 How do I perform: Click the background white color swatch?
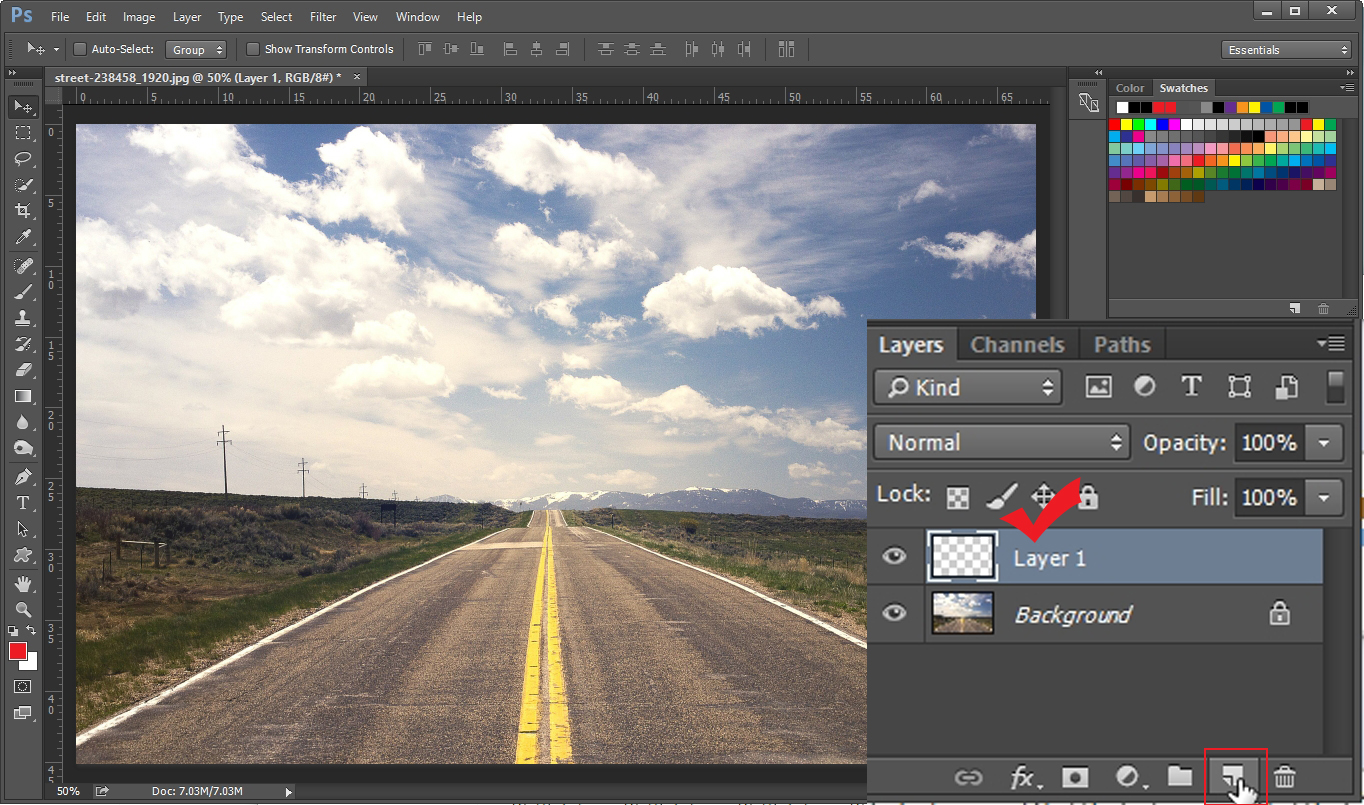pos(32,664)
